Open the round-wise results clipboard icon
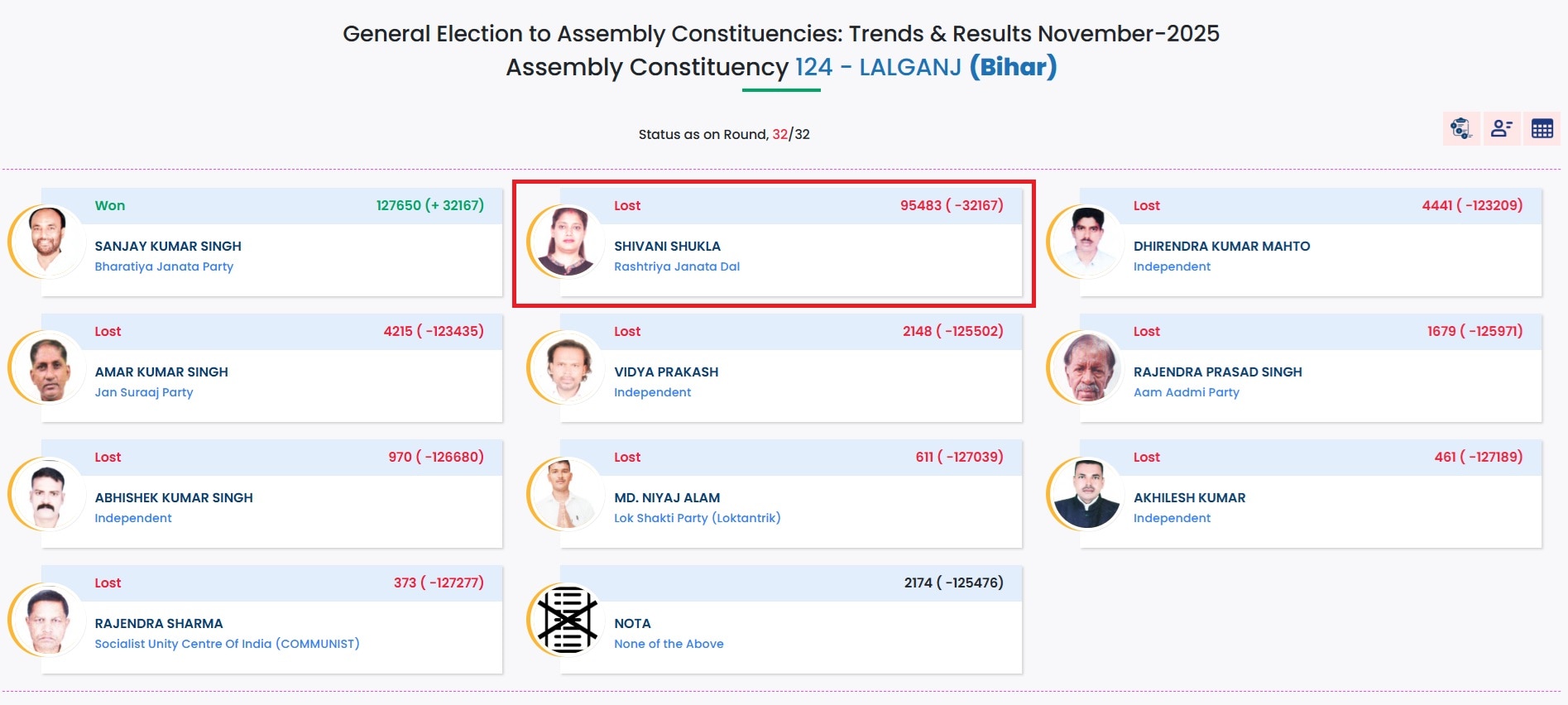1568x705 pixels. (x=1460, y=129)
